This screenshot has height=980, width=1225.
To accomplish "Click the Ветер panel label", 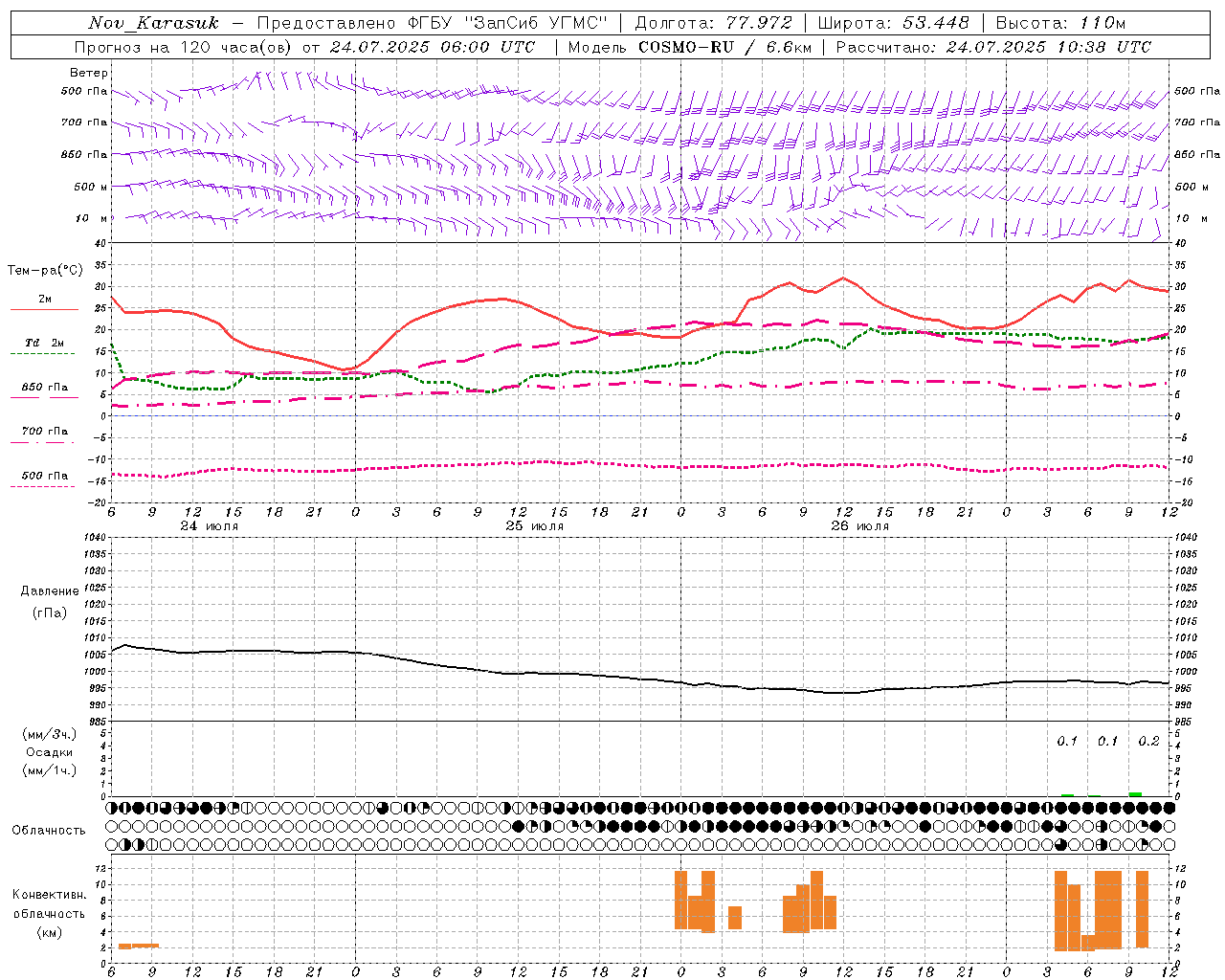I will [89, 73].
